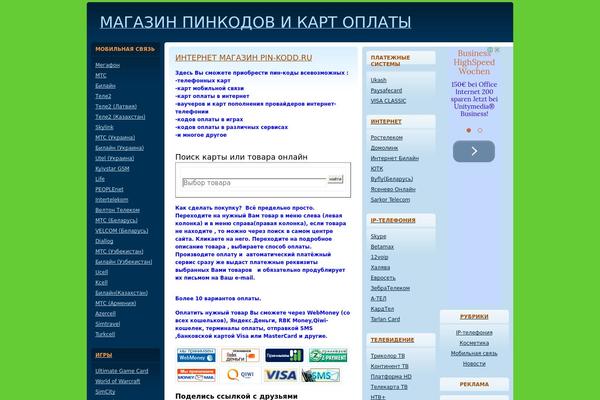
Task: Open the ЮТК link
Action: point(377,168)
